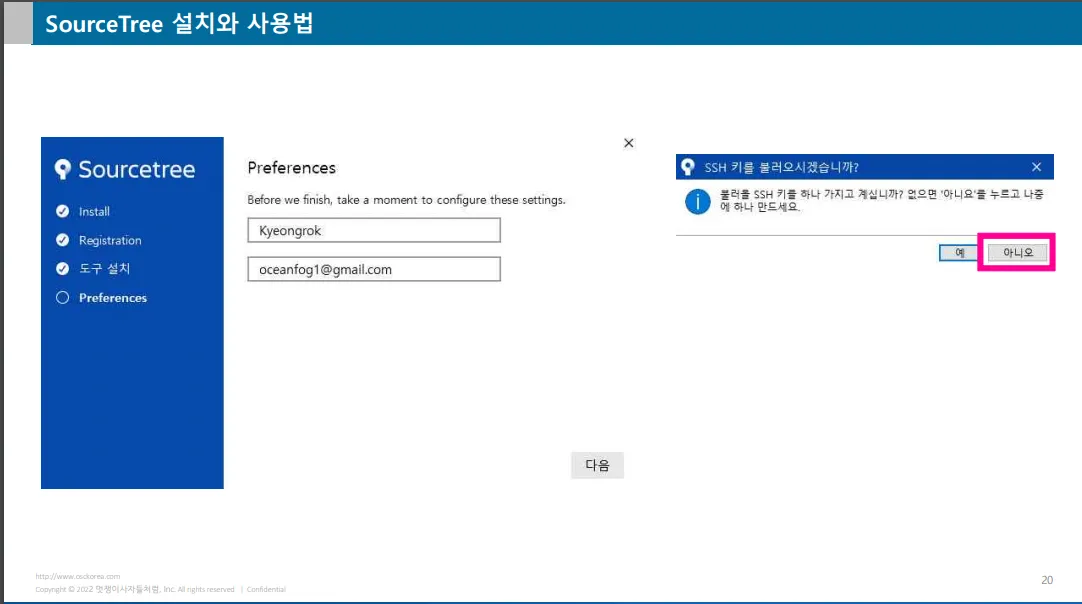Click the footer link www.osckorea.com
This screenshot has height=604, width=1082.
pos(78,576)
